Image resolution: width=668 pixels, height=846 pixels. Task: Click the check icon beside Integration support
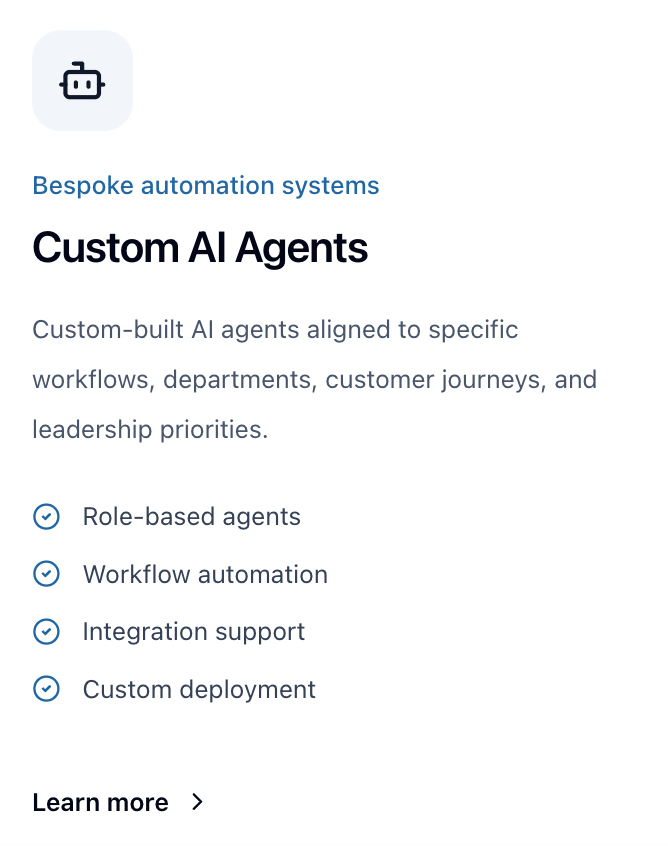click(47, 632)
